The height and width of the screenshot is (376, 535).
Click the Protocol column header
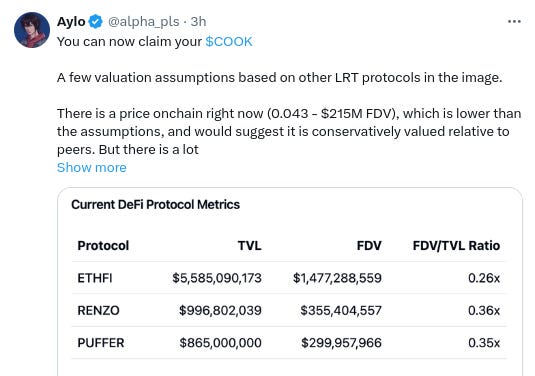pyautogui.click(x=103, y=245)
